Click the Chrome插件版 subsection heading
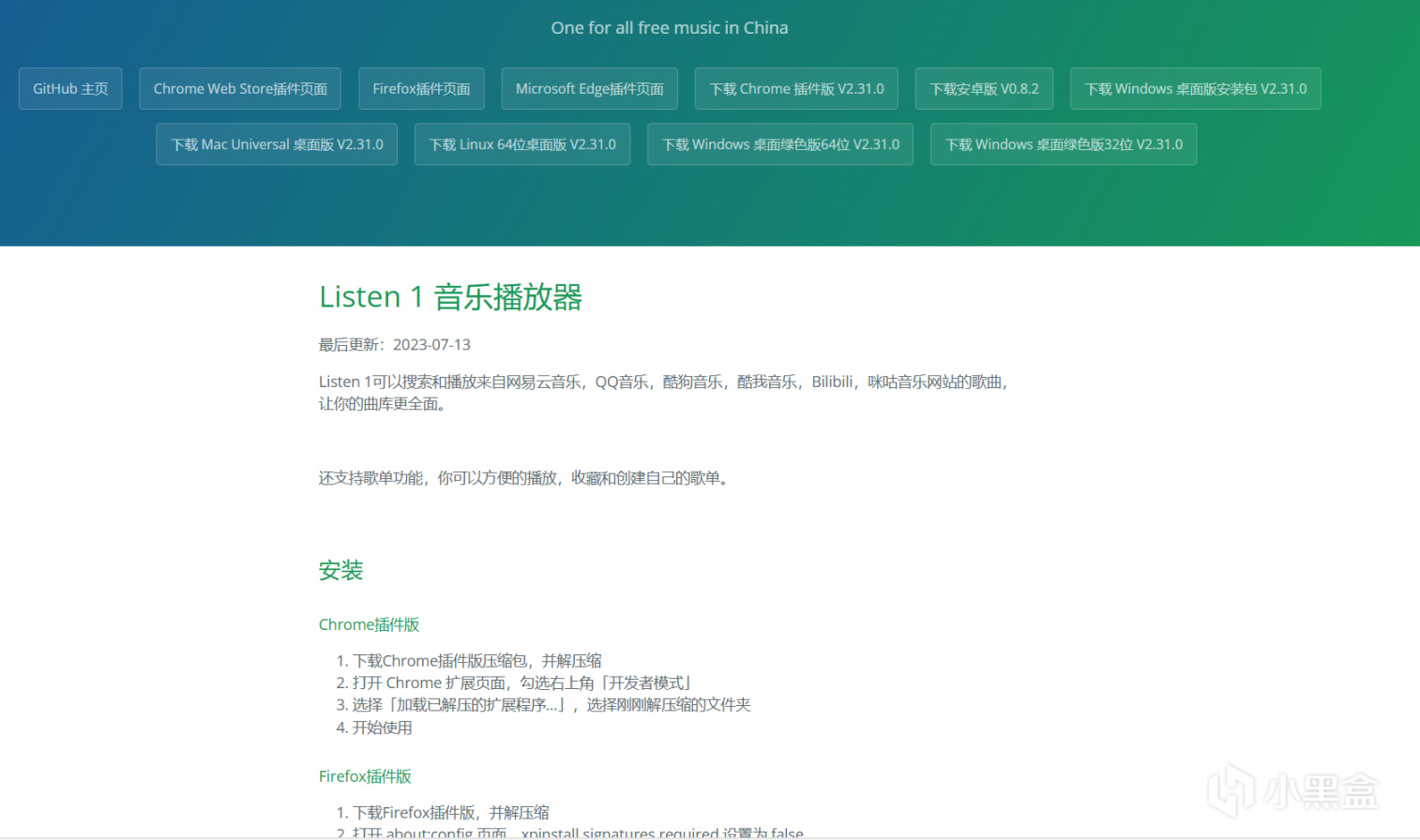This screenshot has width=1420, height=840. (x=369, y=623)
